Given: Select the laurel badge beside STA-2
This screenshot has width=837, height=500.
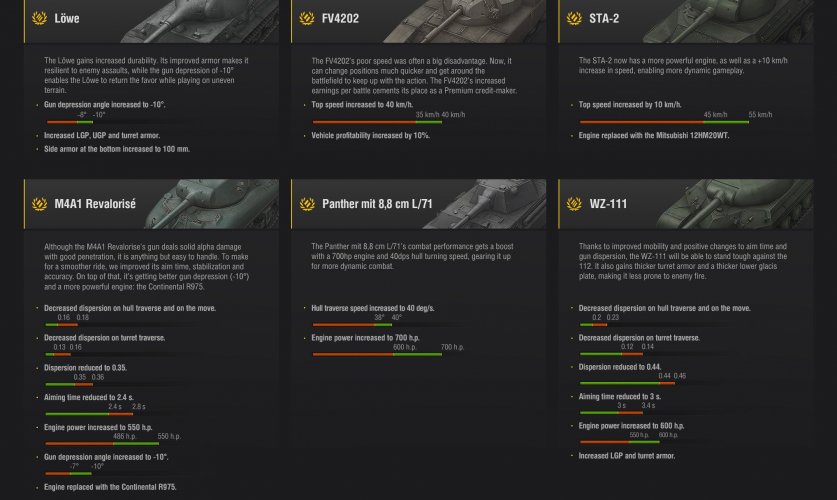Looking at the screenshot, I should (x=574, y=19).
